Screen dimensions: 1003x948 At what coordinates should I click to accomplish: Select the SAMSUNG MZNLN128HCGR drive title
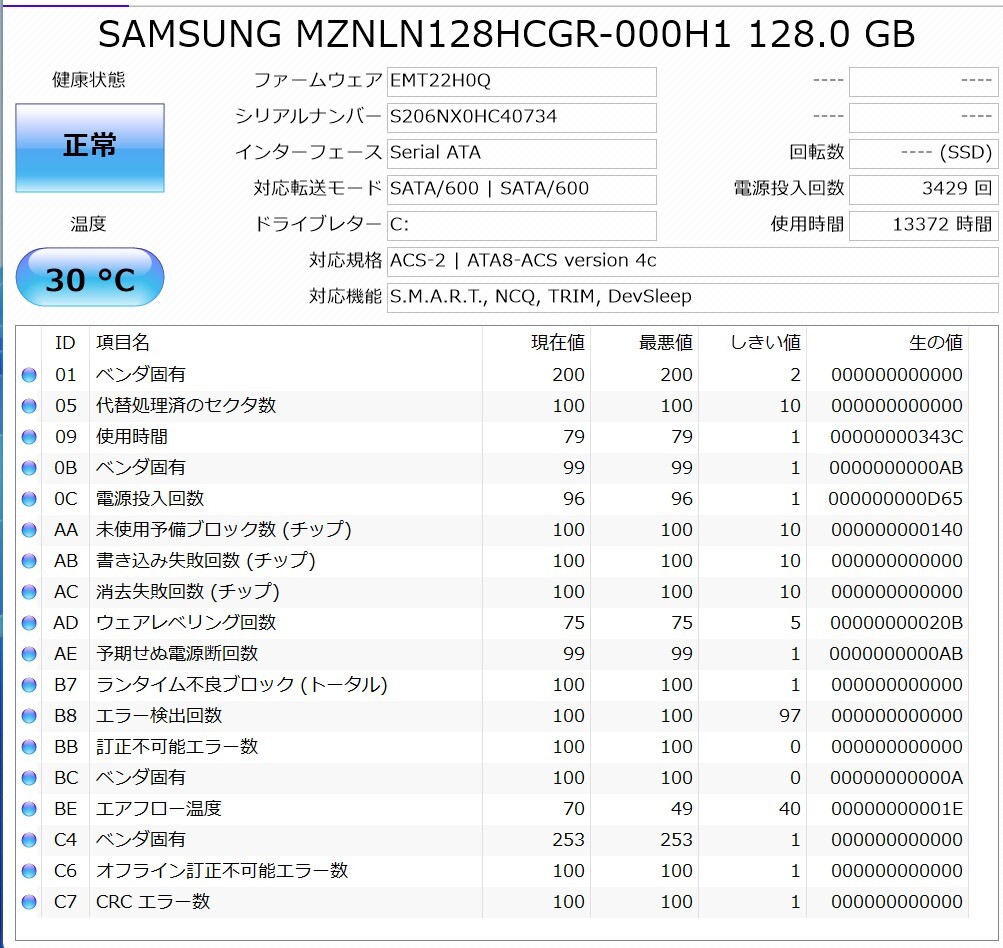(x=501, y=33)
